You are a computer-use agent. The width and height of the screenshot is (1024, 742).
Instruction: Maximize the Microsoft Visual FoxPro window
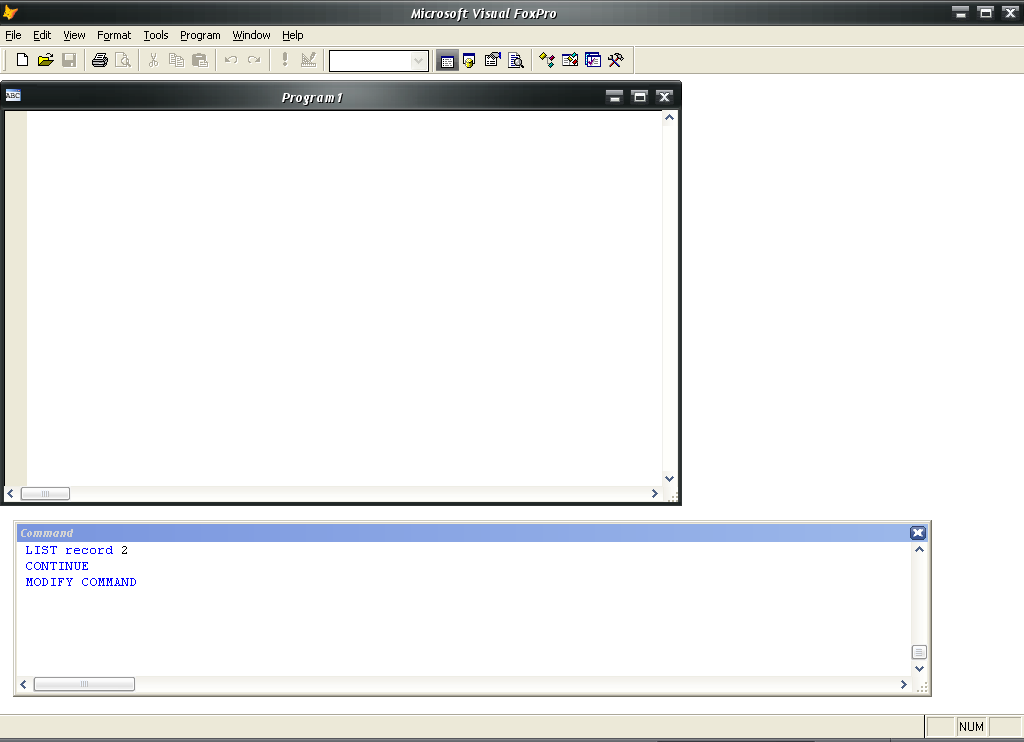[986, 12]
